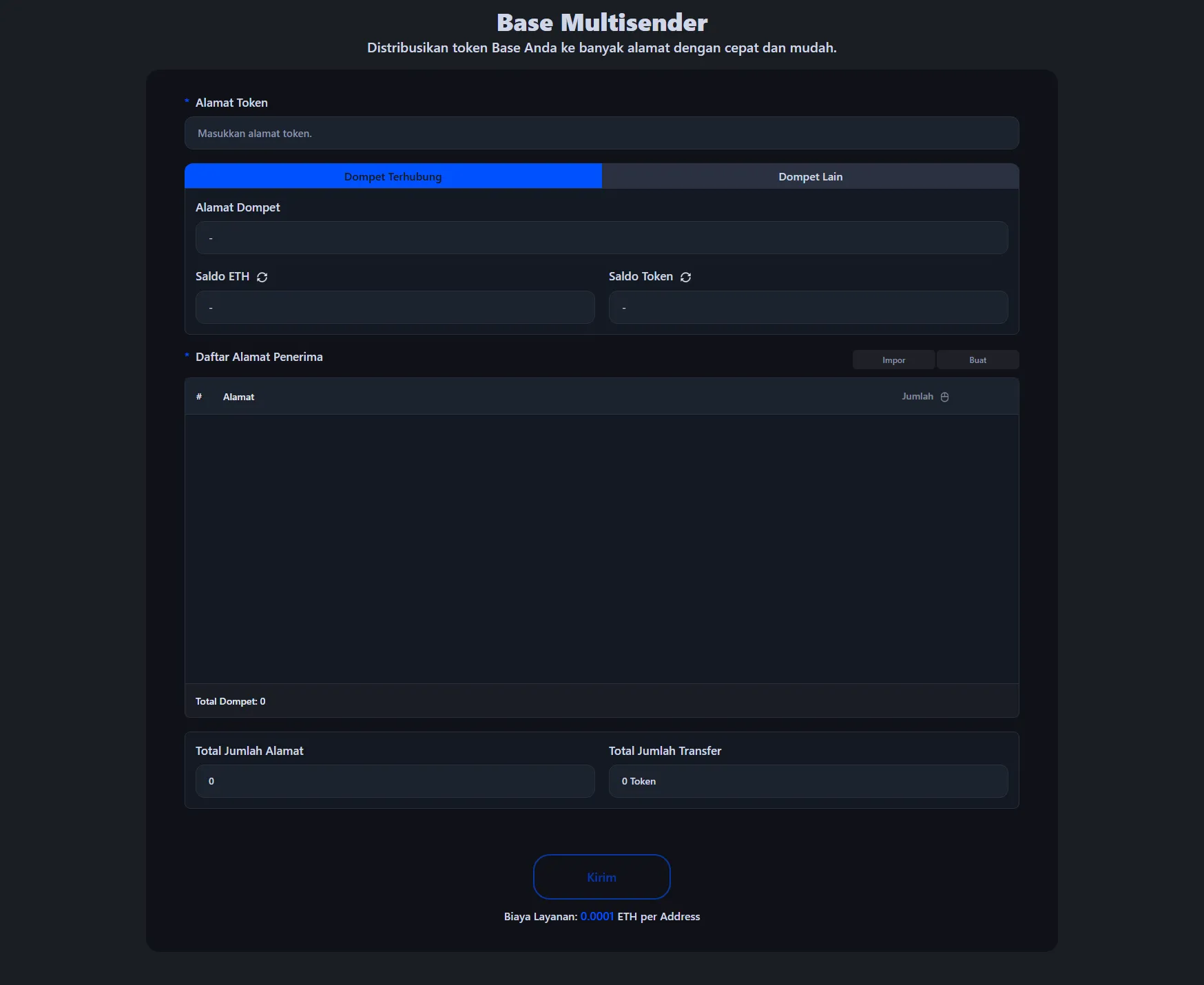Select the Saldo ETH value field
This screenshot has width=1204, height=985.
click(x=395, y=307)
